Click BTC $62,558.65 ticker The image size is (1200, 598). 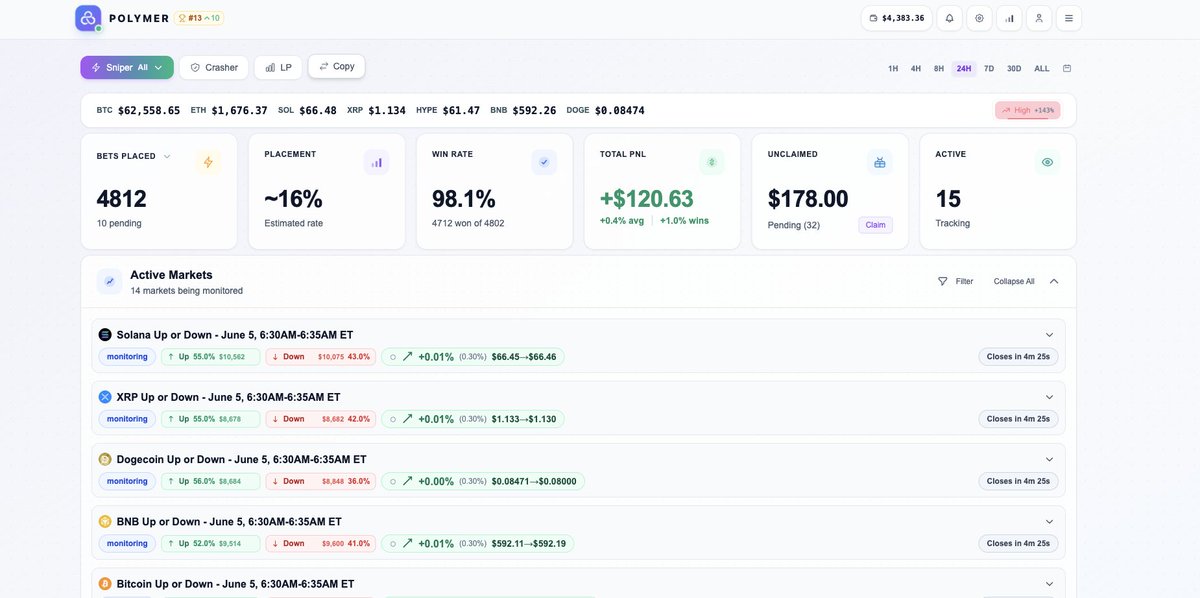click(138, 110)
